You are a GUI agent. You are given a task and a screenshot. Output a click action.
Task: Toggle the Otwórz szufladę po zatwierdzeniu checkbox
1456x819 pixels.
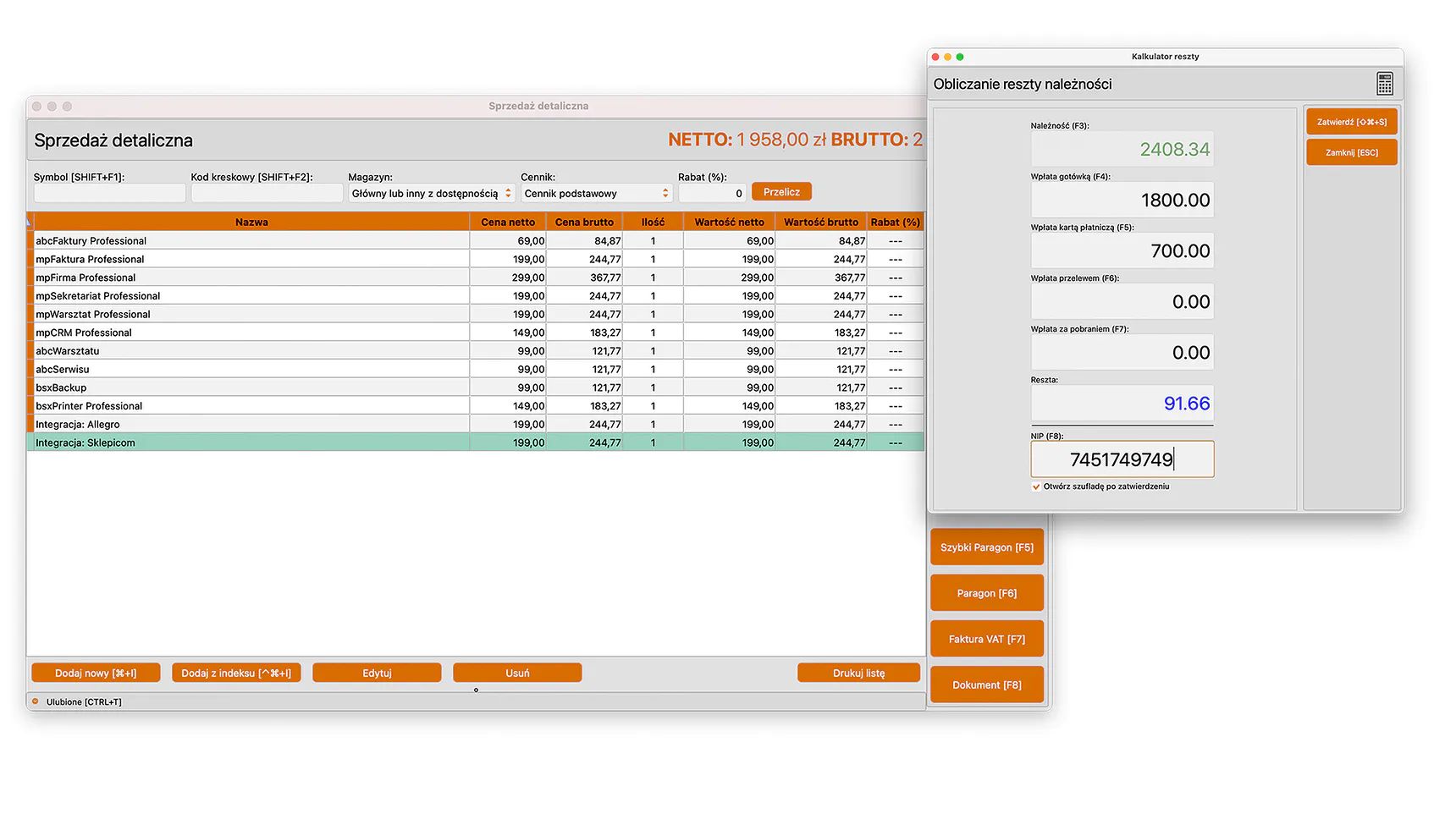1036,486
